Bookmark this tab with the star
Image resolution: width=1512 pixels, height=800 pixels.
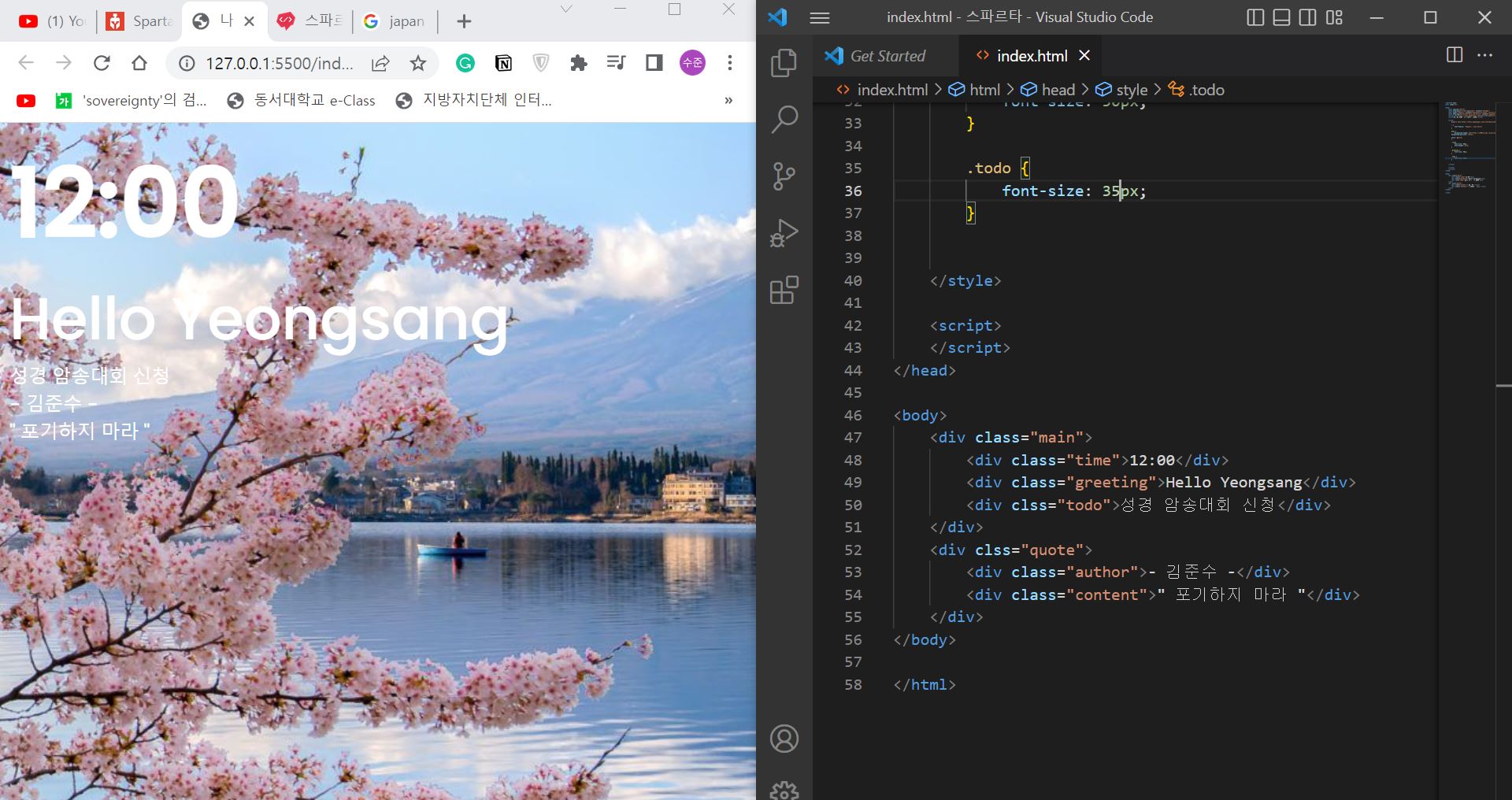[x=418, y=63]
